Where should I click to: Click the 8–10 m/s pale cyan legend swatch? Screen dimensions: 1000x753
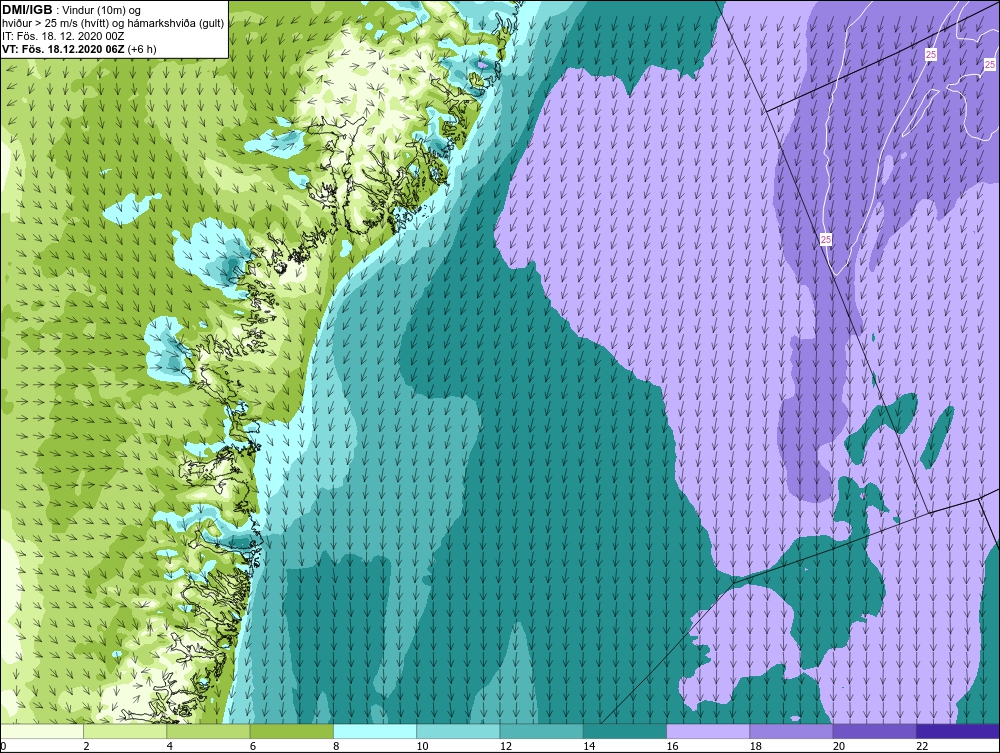375,731
